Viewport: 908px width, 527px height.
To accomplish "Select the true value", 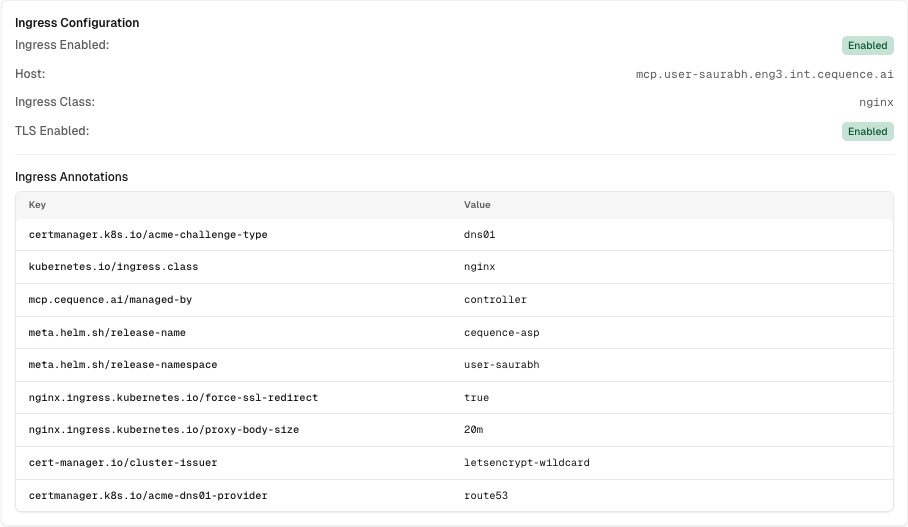I will pyautogui.click(x=477, y=398).
